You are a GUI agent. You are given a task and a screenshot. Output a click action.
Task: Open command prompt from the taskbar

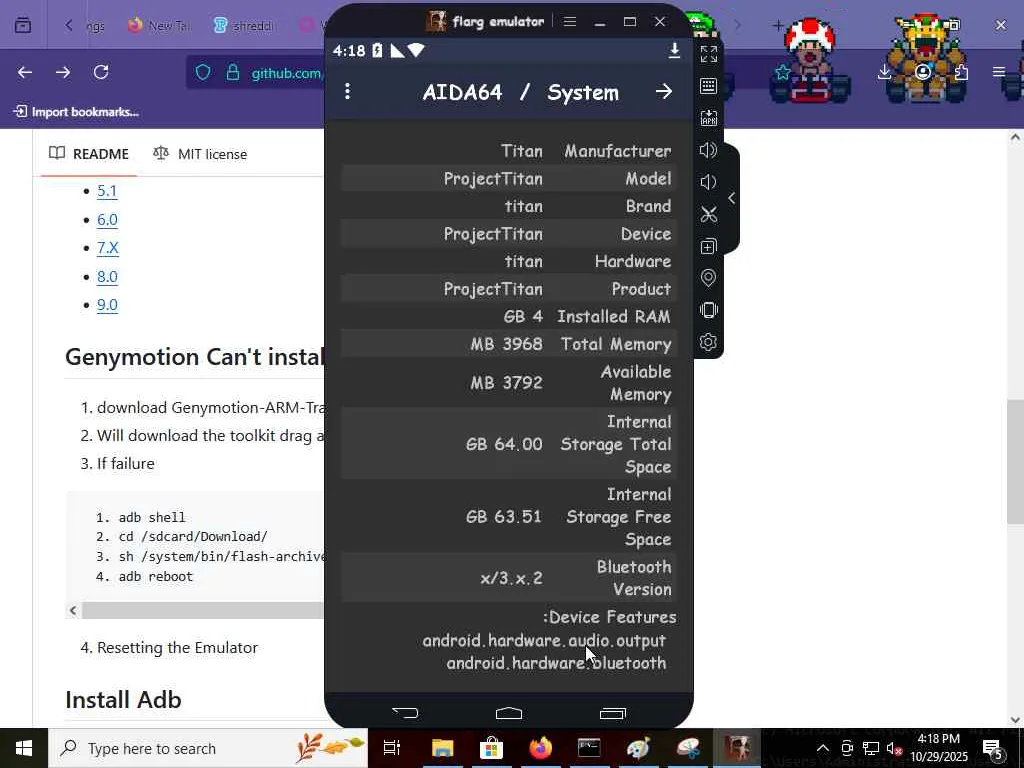(x=589, y=748)
